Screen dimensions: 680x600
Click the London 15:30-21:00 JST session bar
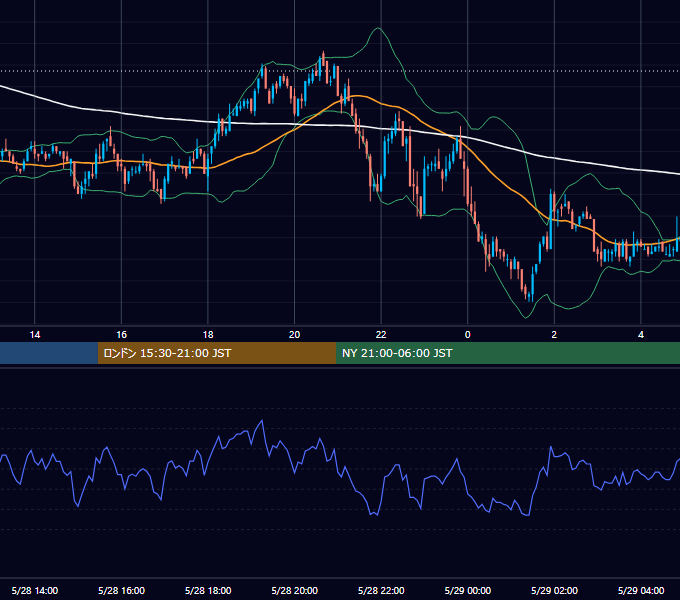(217, 353)
